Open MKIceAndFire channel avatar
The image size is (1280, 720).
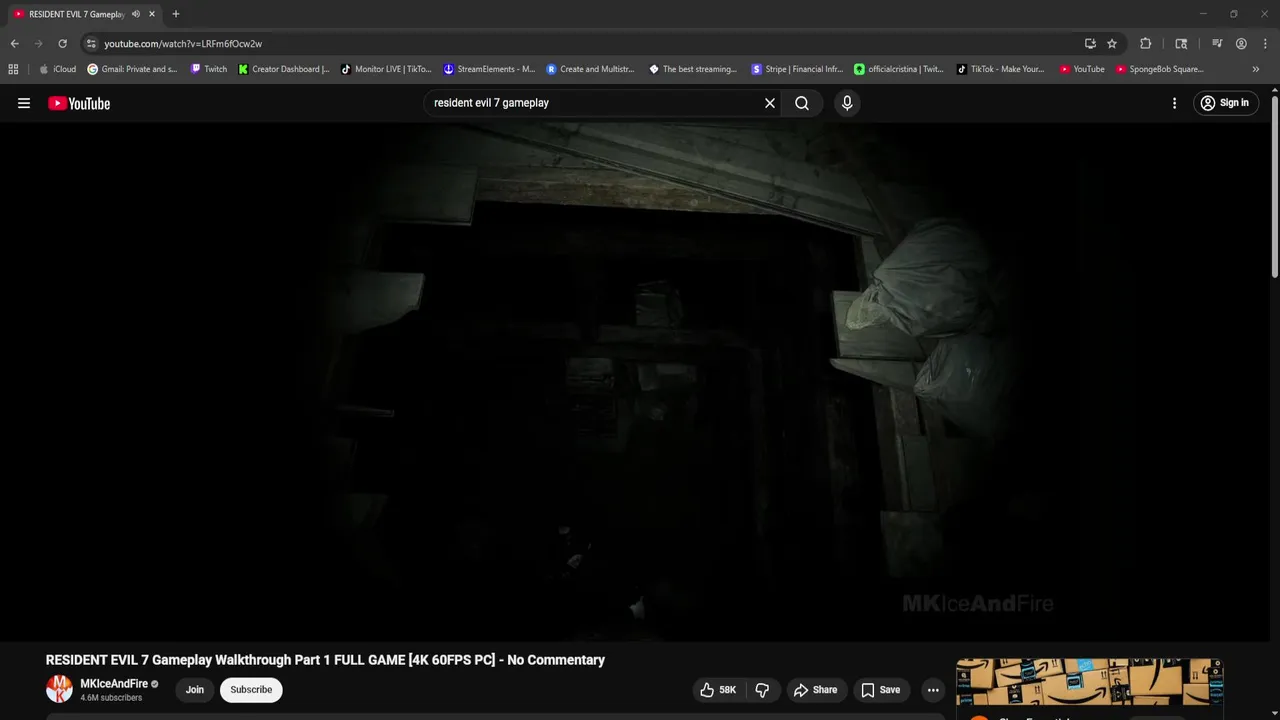pyautogui.click(x=60, y=689)
